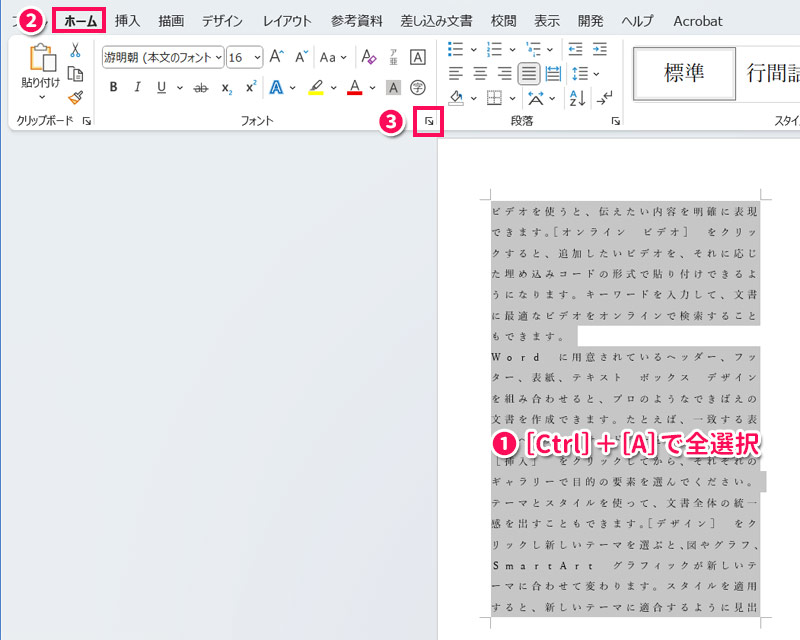This screenshot has width=800, height=640.
Task: Apply a multilevel list
Action: coord(533,49)
